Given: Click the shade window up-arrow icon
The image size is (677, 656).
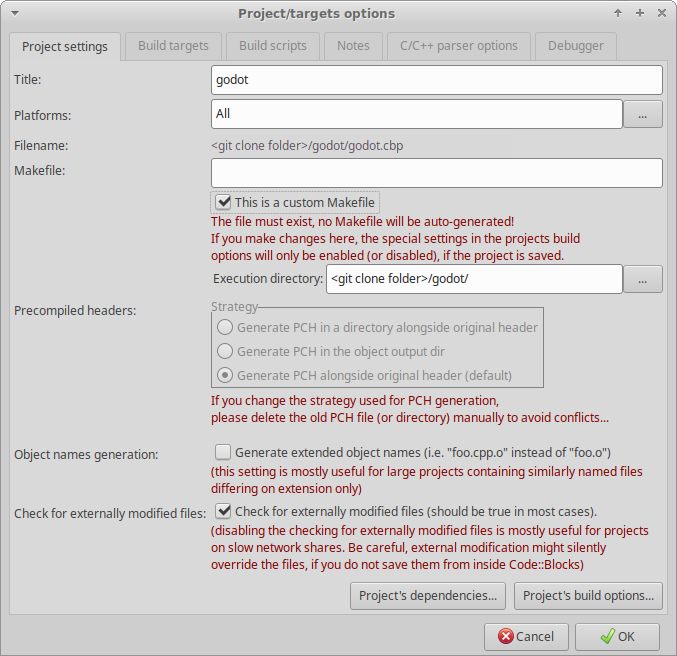Looking at the screenshot, I should click(618, 13).
